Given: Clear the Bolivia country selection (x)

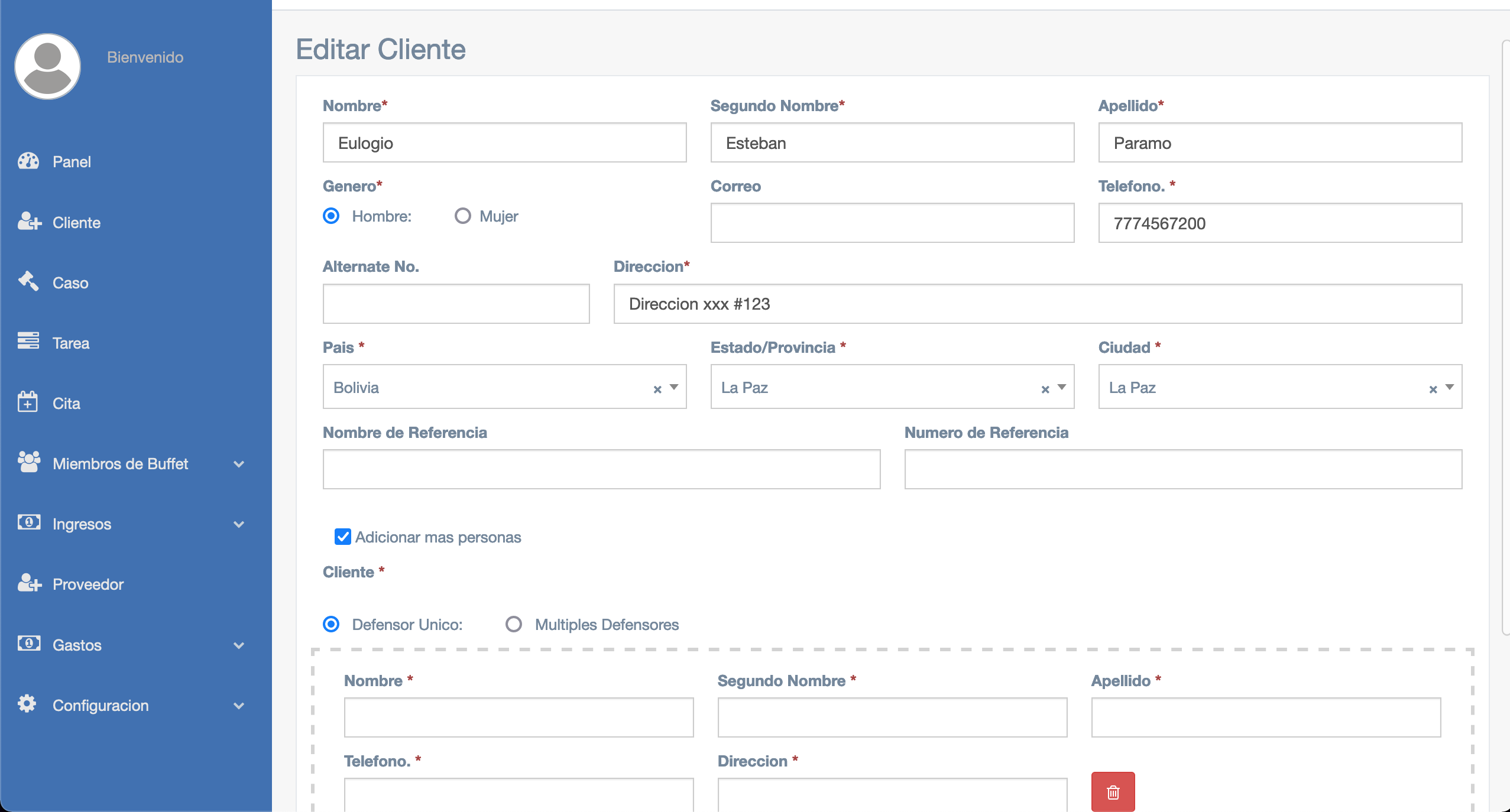Looking at the screenshot, I should [x=657, y=389].
